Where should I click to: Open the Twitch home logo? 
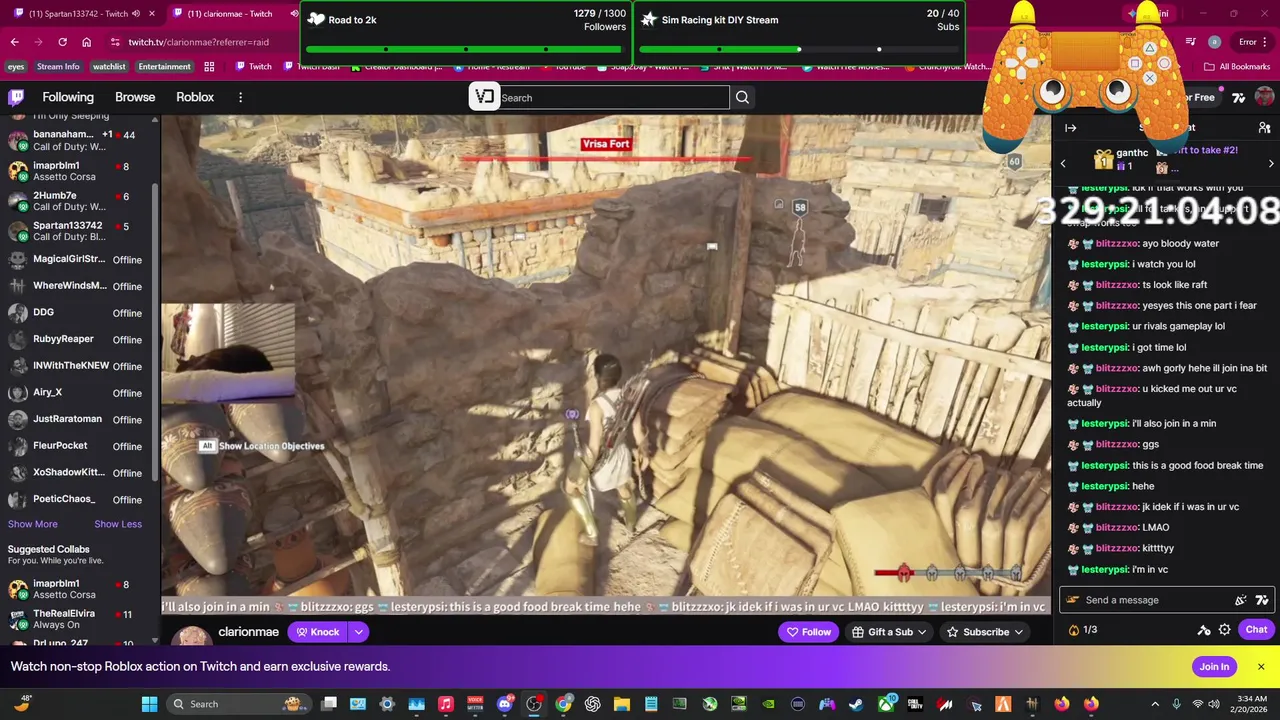16,97
